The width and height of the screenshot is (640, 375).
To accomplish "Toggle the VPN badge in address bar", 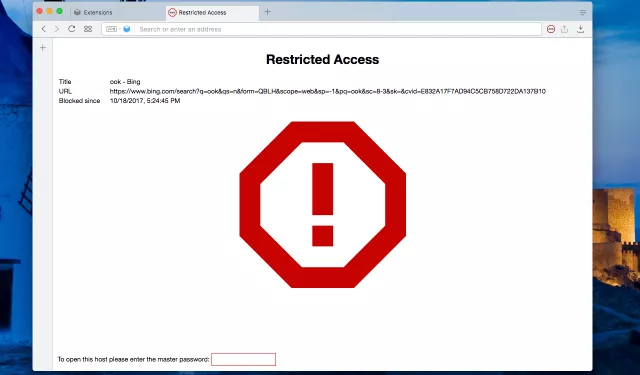I will tap(111, 29).
